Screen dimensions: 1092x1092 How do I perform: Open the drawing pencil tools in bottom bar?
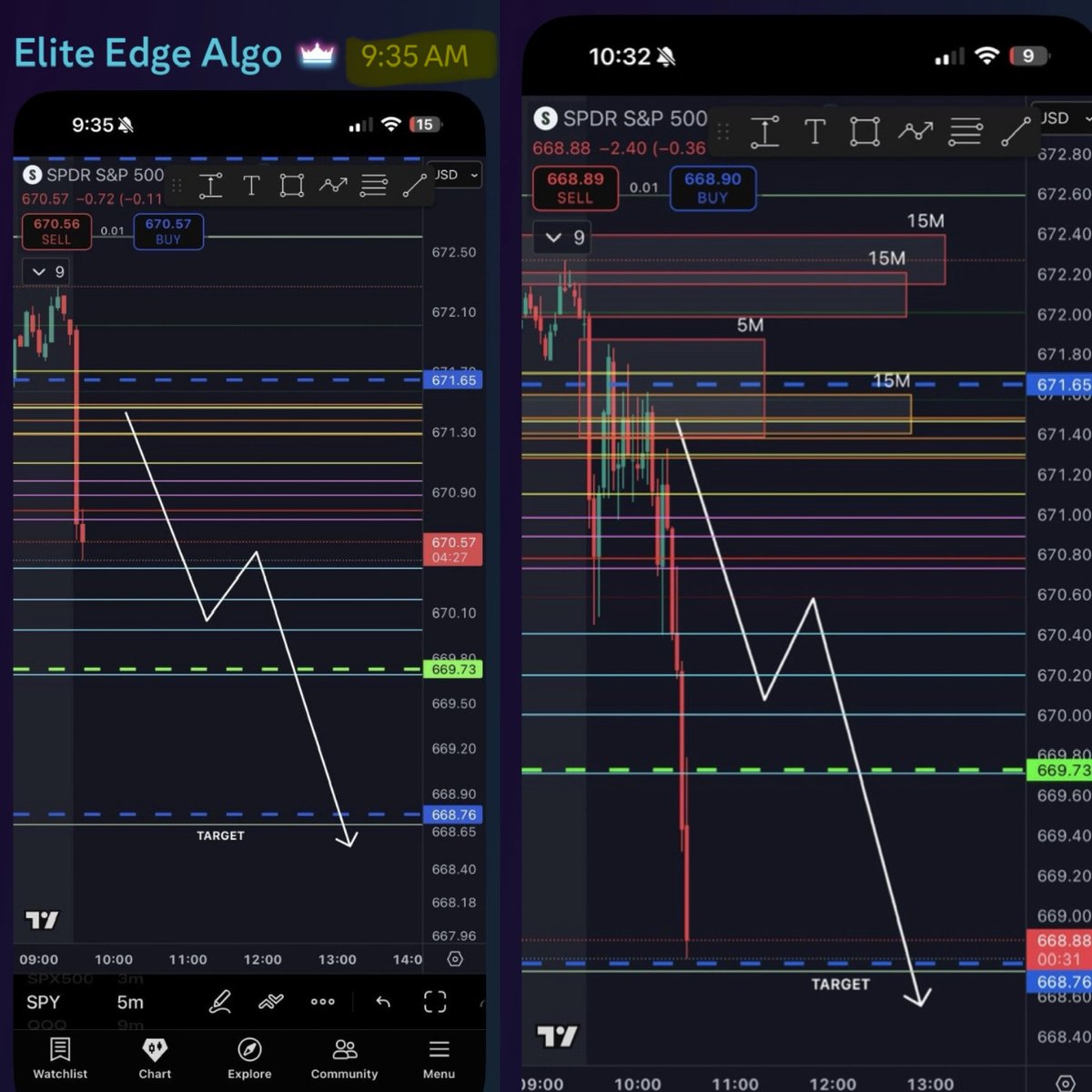coord(220,1002)
